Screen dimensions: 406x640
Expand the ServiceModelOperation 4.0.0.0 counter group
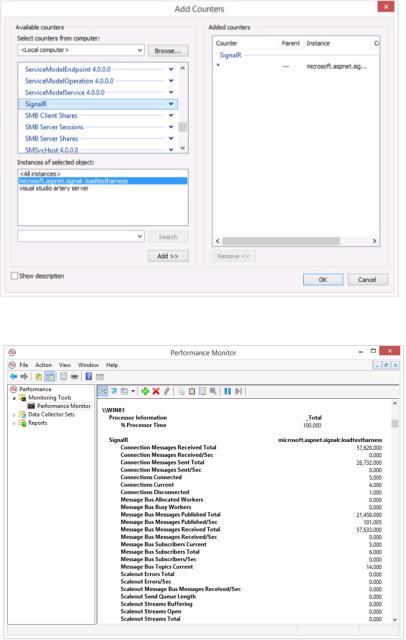[x=171, y=81]
